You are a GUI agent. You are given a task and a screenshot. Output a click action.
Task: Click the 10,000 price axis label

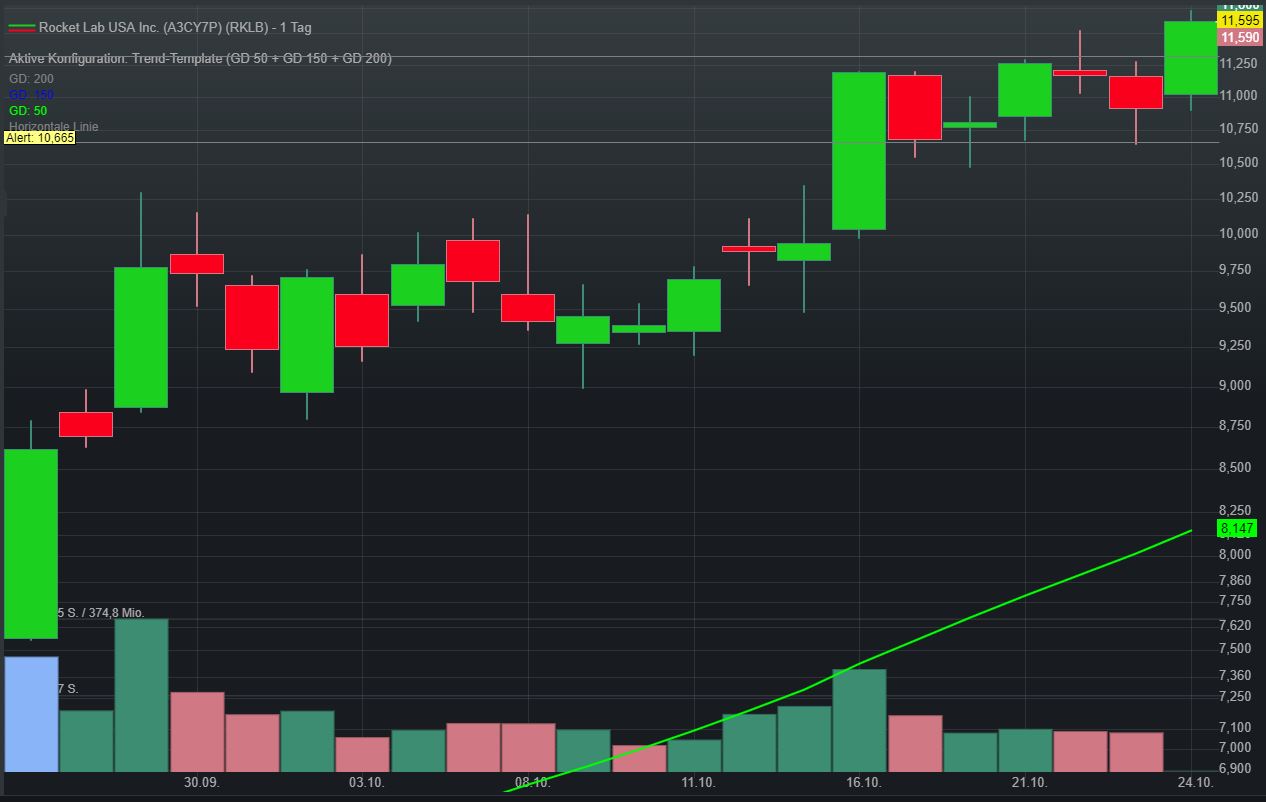(1238, 234)
